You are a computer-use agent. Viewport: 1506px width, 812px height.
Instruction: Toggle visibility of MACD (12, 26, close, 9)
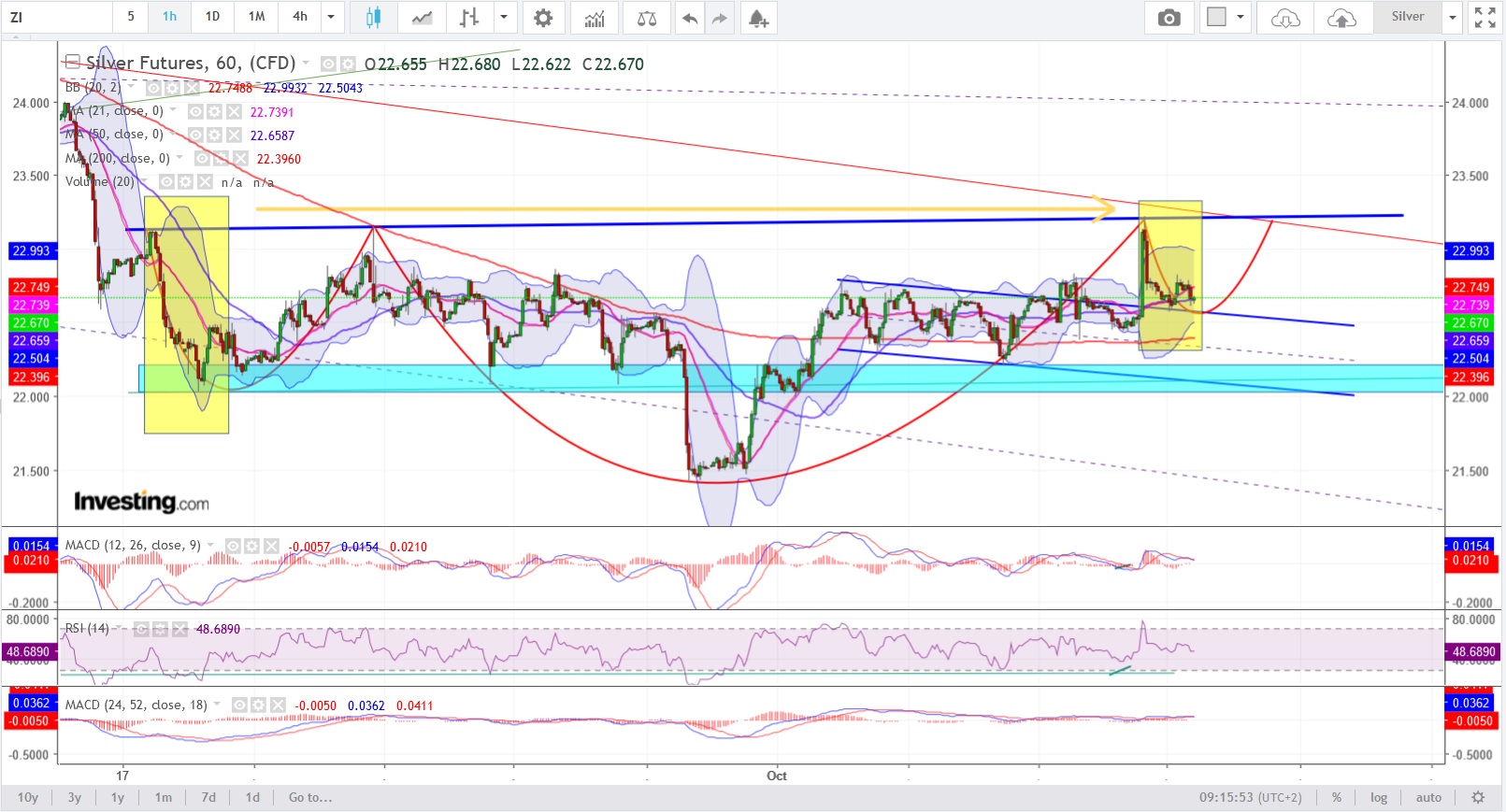coord(234,546)
